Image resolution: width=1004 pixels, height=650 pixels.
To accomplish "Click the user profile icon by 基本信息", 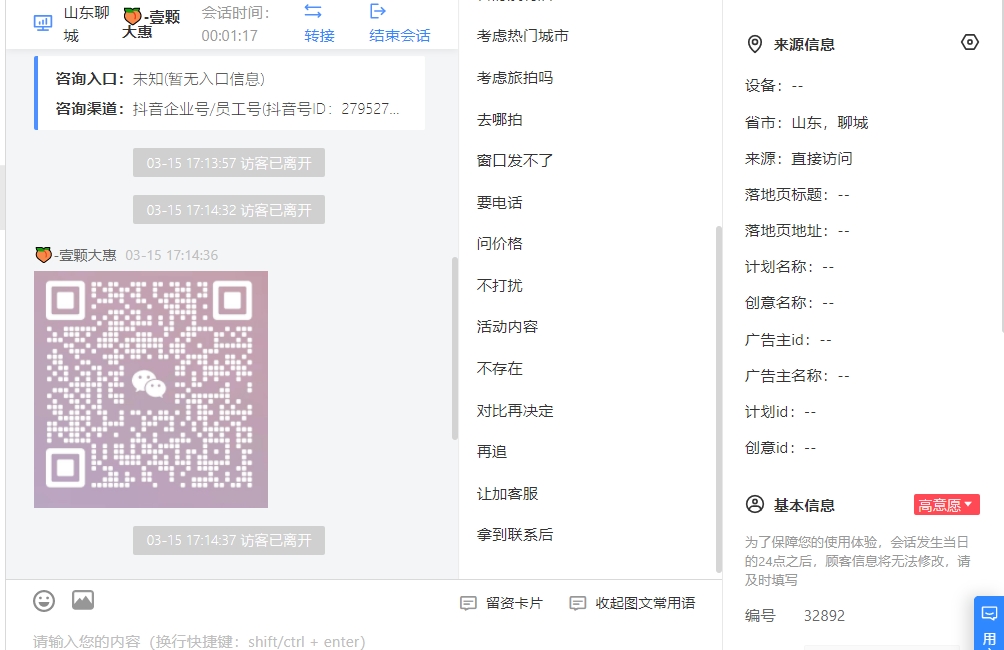I will 755,505.
